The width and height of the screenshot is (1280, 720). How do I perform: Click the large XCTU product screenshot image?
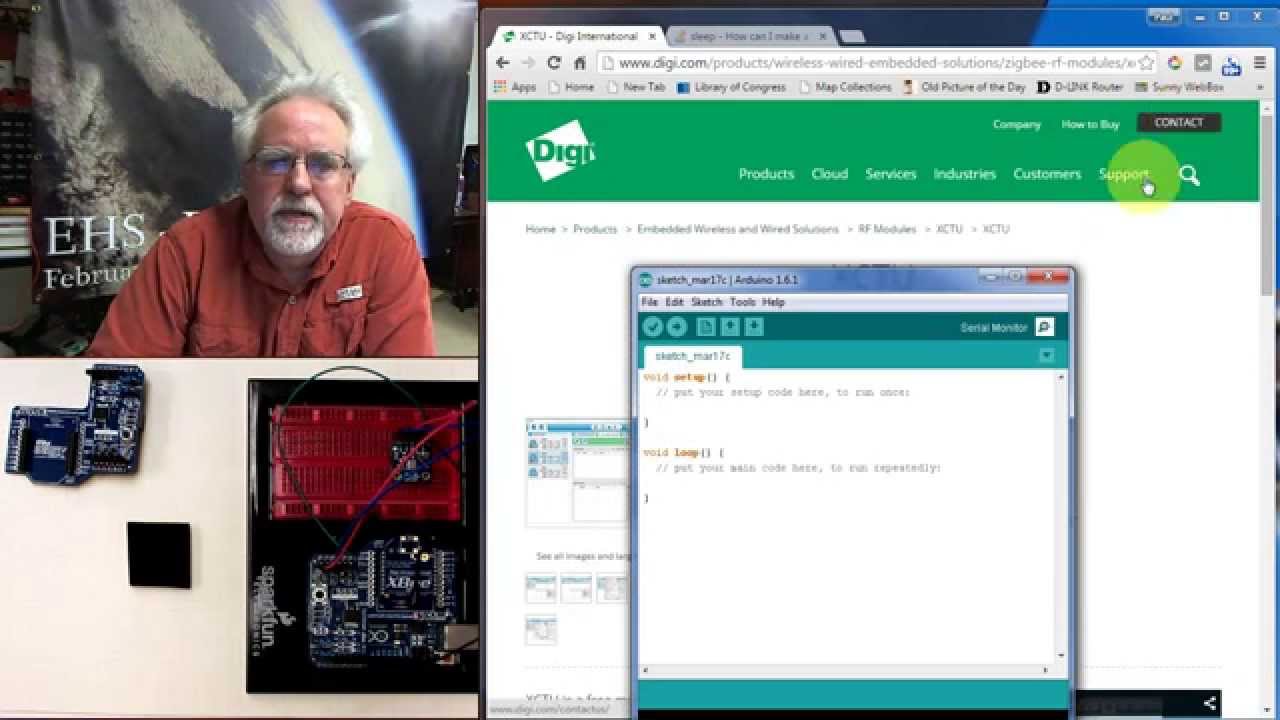pos(578,472)
